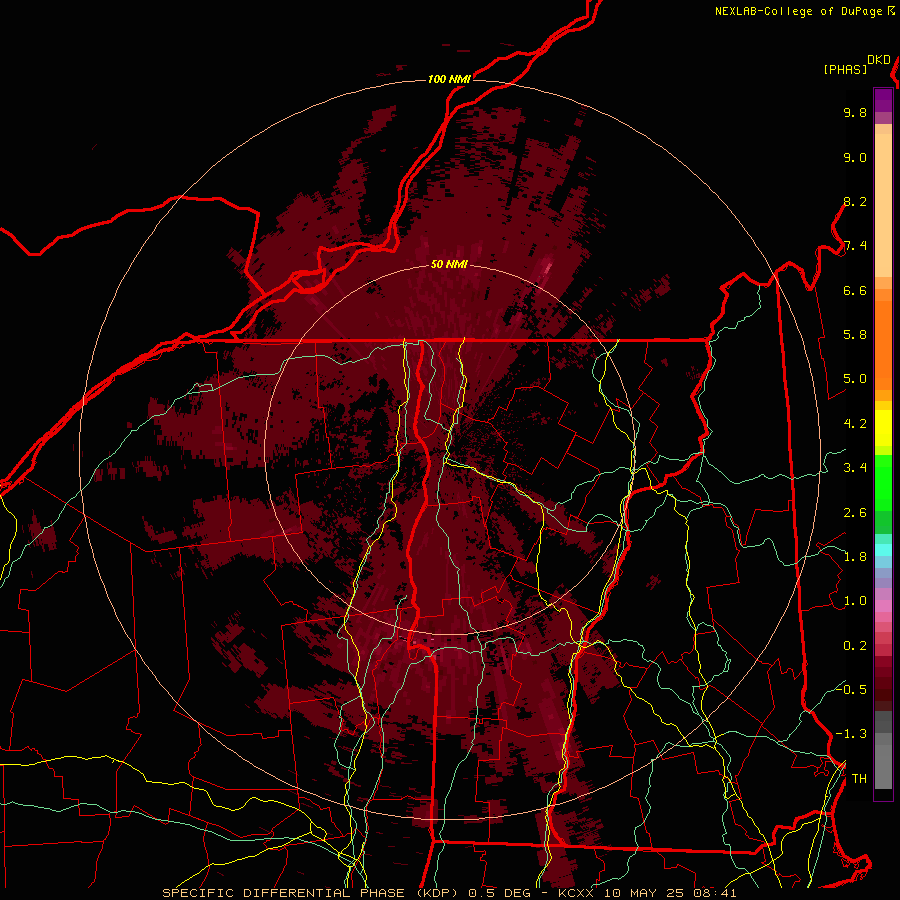Pick the purple top segment of color bar
This screenshot has width=900, height=900.
(x=883, y=100)
